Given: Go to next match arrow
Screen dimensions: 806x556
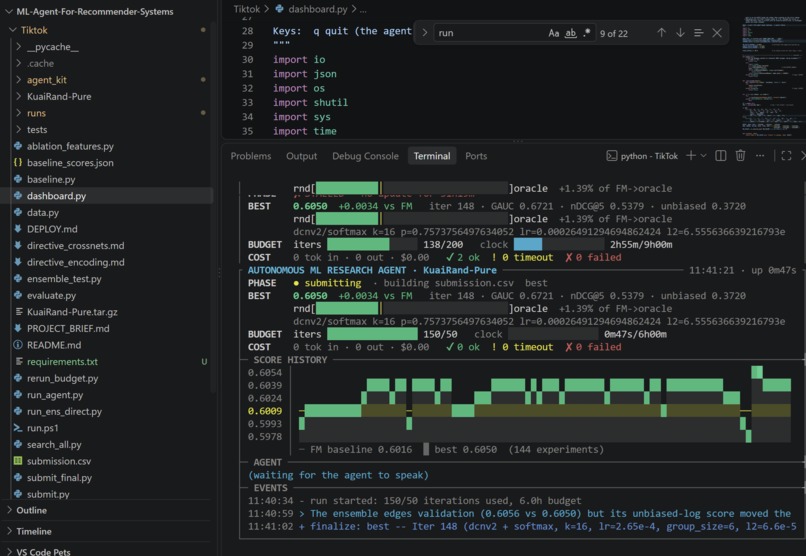Looking at the screenshot, I should (x=680, y=33).
